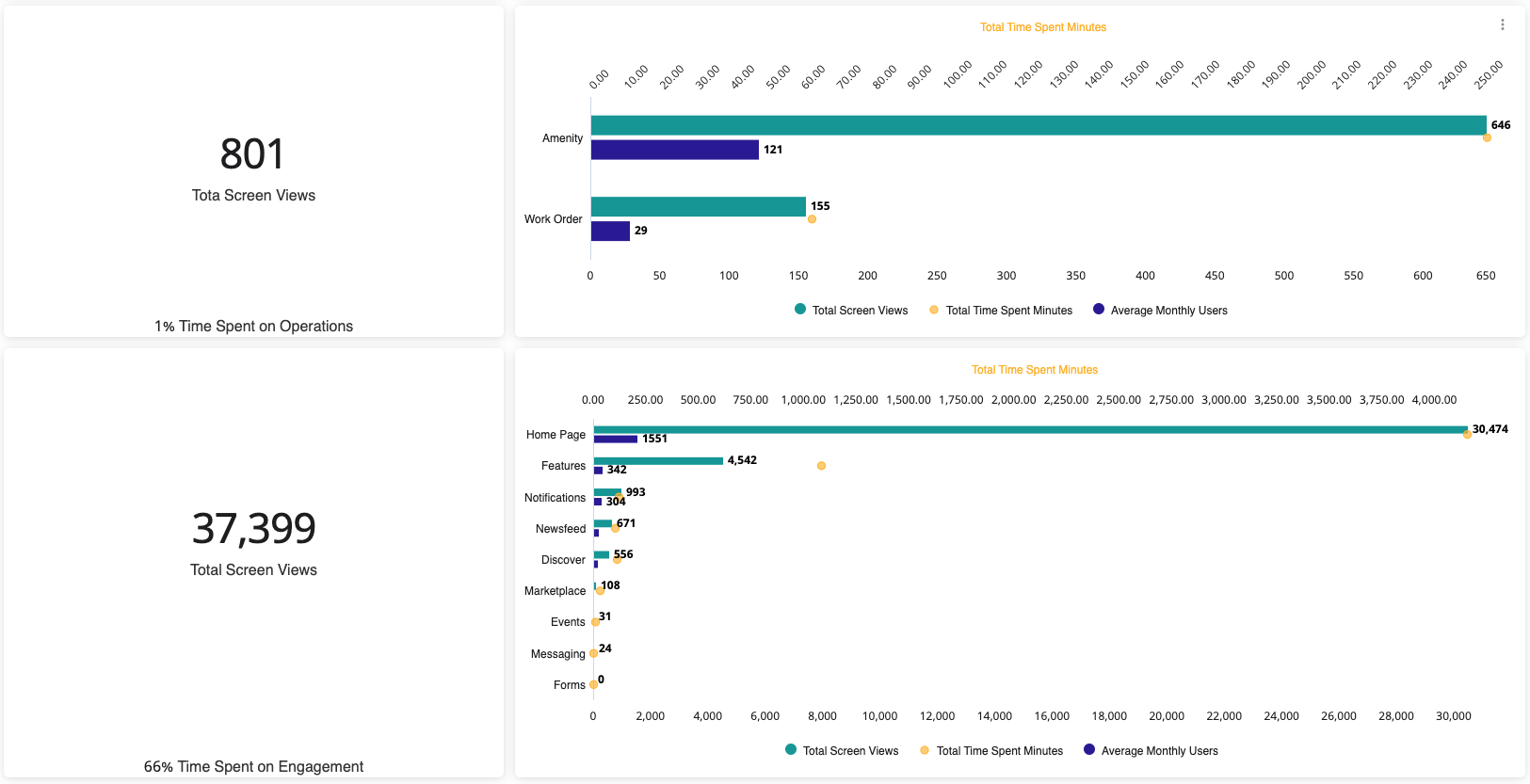This screenshot has width=1530, height=784.
Task: Select the Home Page purple bar labeled 1551
Action: pos(615,440)
